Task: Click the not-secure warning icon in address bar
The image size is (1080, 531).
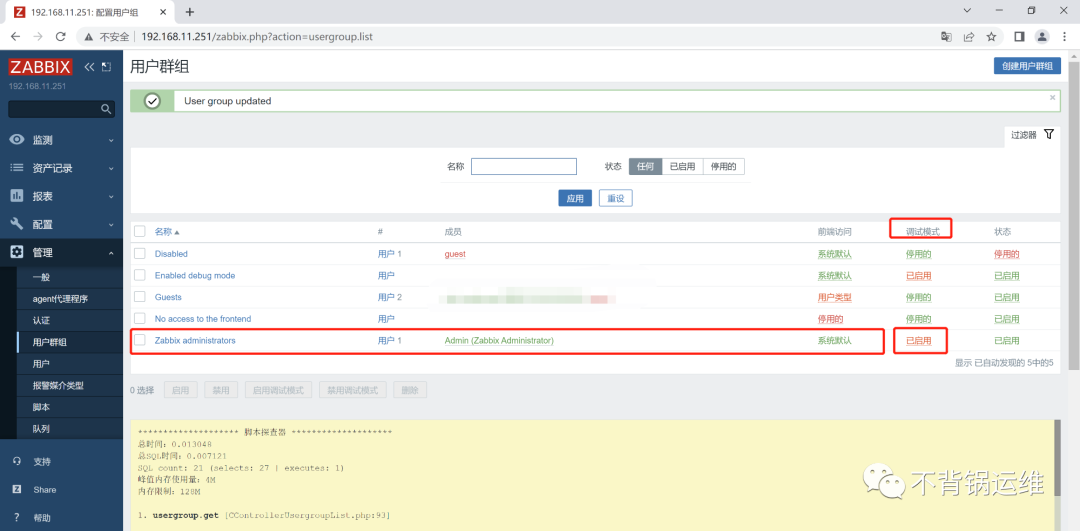Action: click(x=90, y=37)
